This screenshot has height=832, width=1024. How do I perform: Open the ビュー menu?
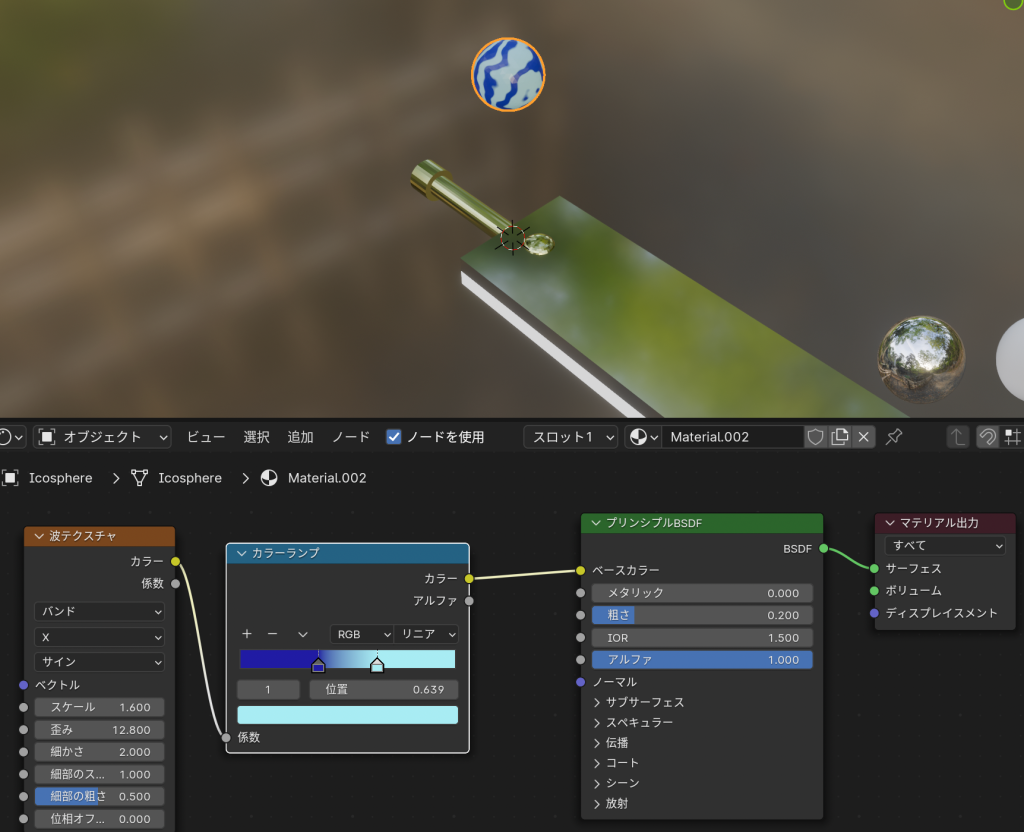pos(206,437)
